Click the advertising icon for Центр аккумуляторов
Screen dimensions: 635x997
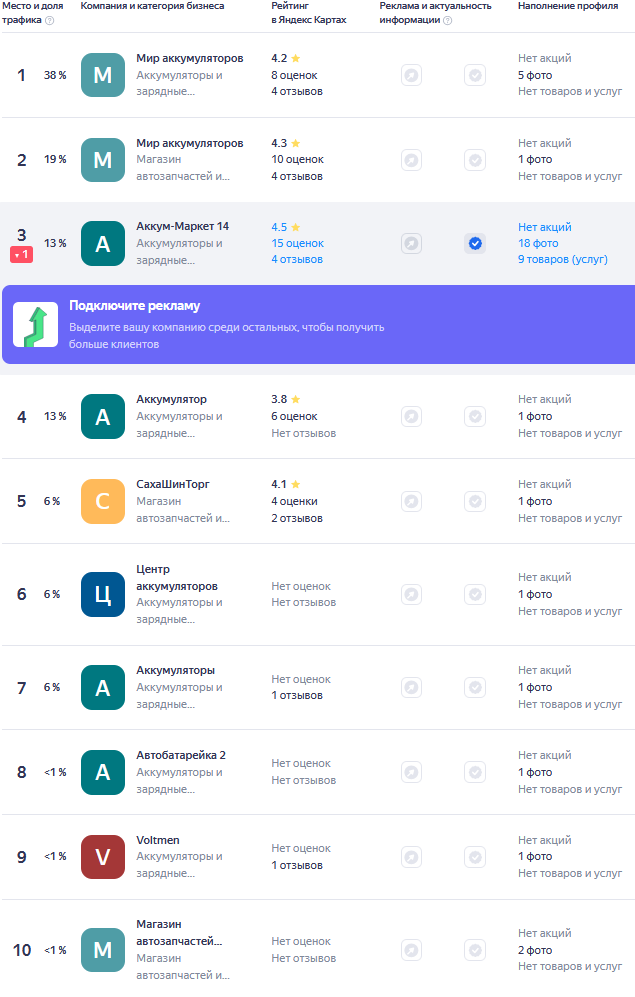pos(411,595)
